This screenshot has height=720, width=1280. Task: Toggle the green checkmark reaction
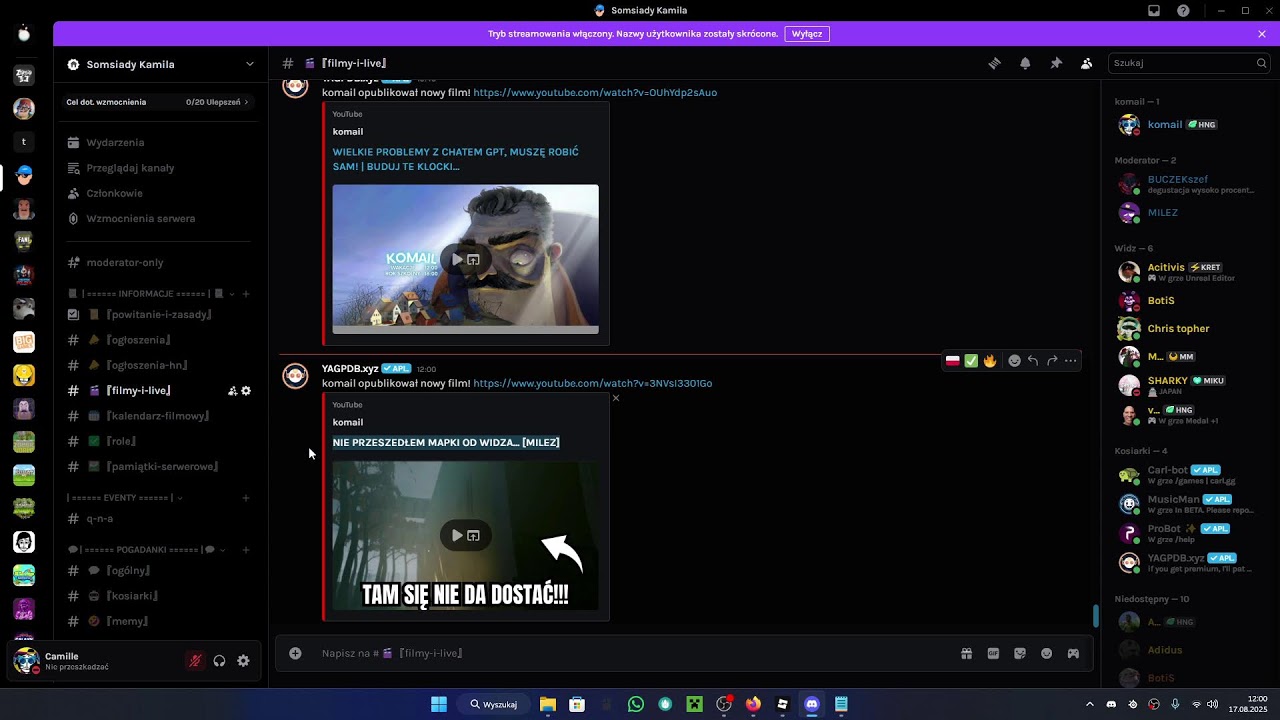click(971, 361)
